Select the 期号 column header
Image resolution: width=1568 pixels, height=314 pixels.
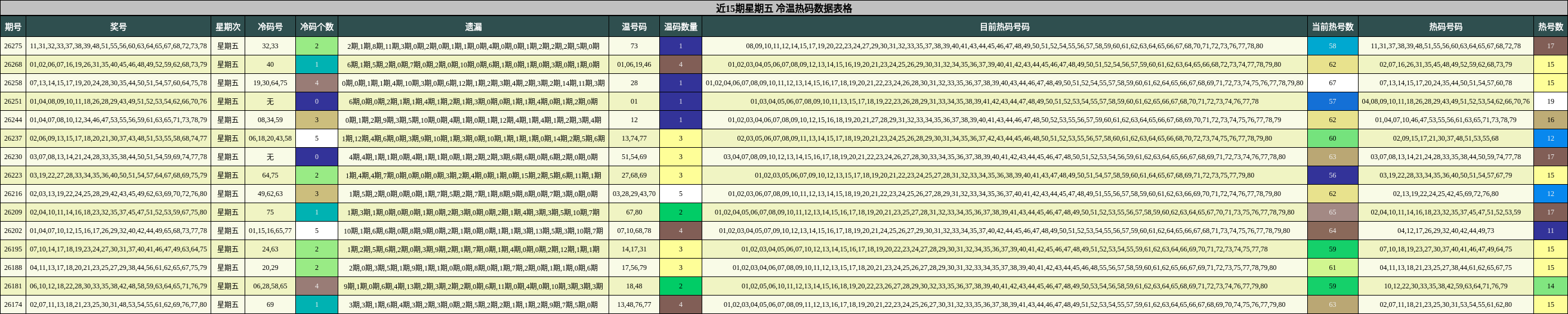click(x=13, y=27)
